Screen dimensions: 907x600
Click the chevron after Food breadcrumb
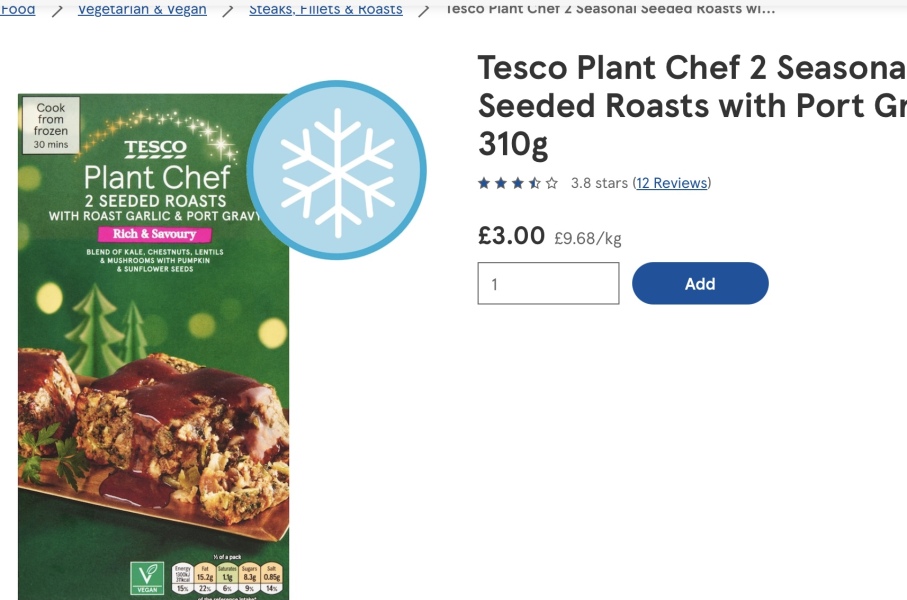click(x=57, y=10)
